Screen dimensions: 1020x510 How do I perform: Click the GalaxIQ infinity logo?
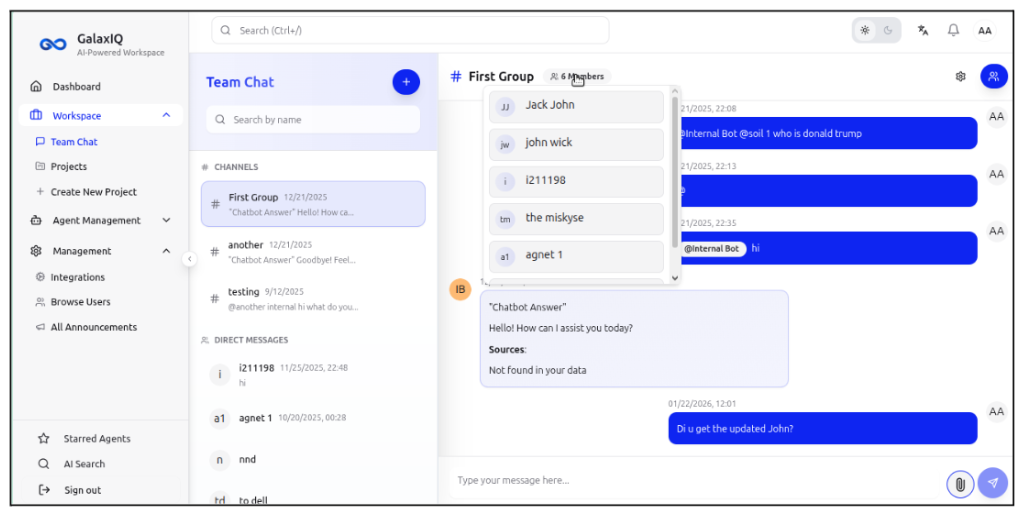(53, 44)
